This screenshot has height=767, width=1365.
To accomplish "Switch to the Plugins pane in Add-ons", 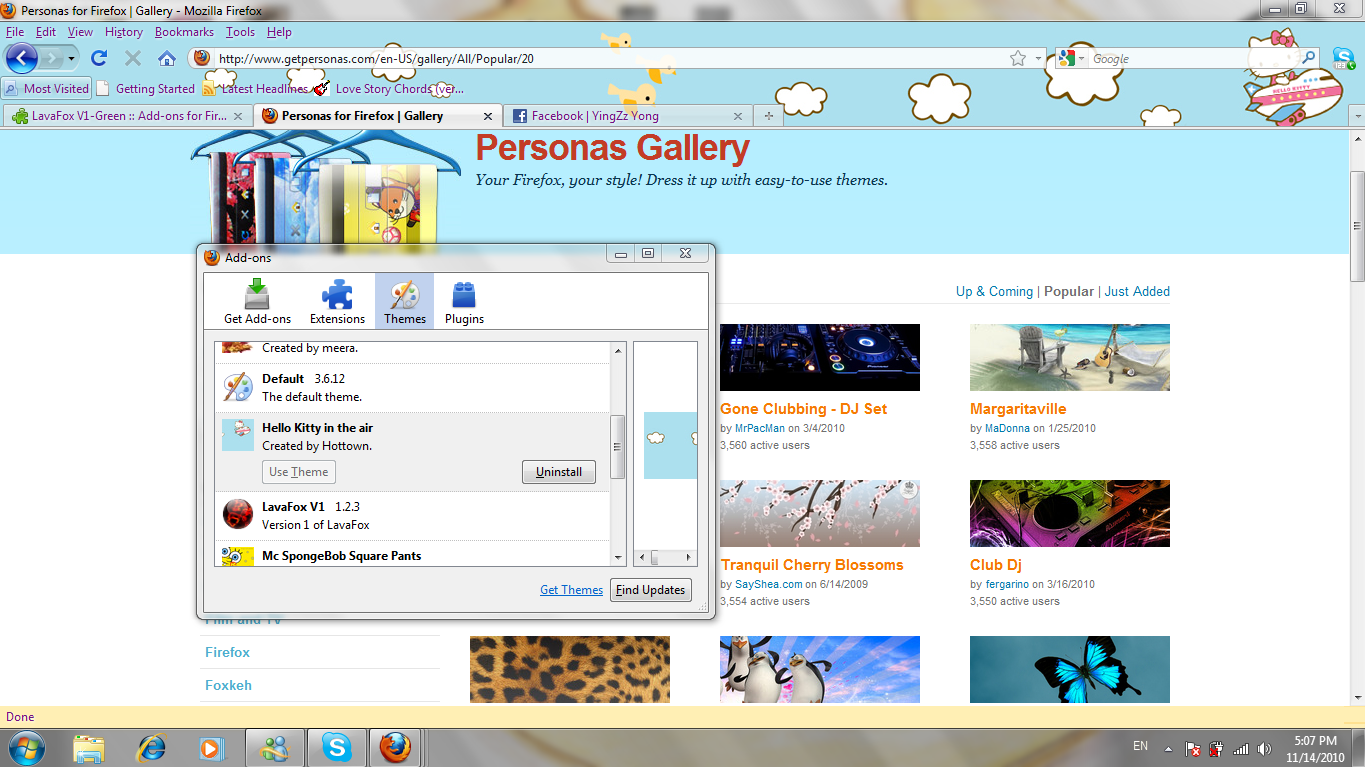I will click(464, 302).
